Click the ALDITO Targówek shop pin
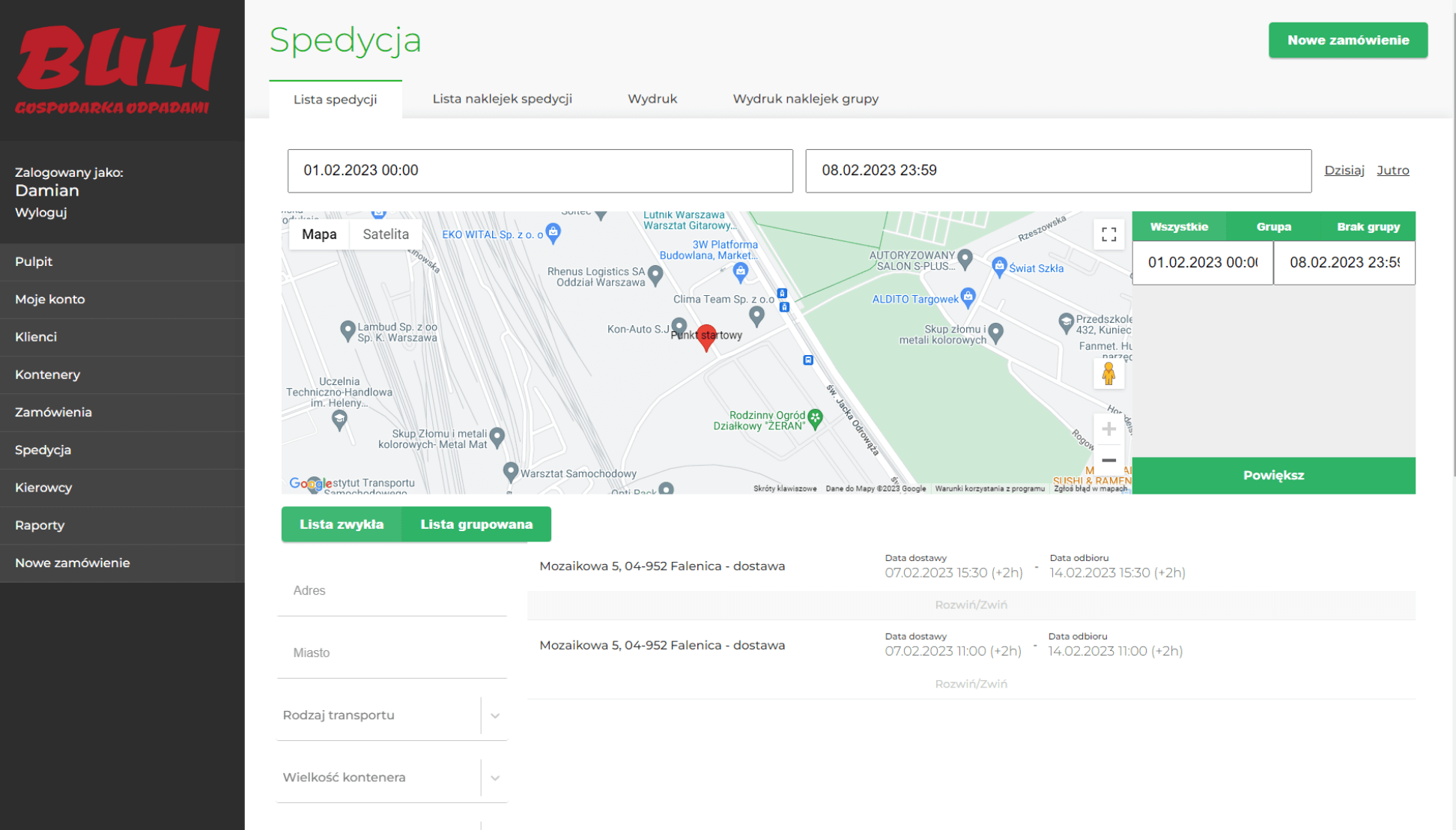Viewport: 1456px width, 830px height. 968,297
